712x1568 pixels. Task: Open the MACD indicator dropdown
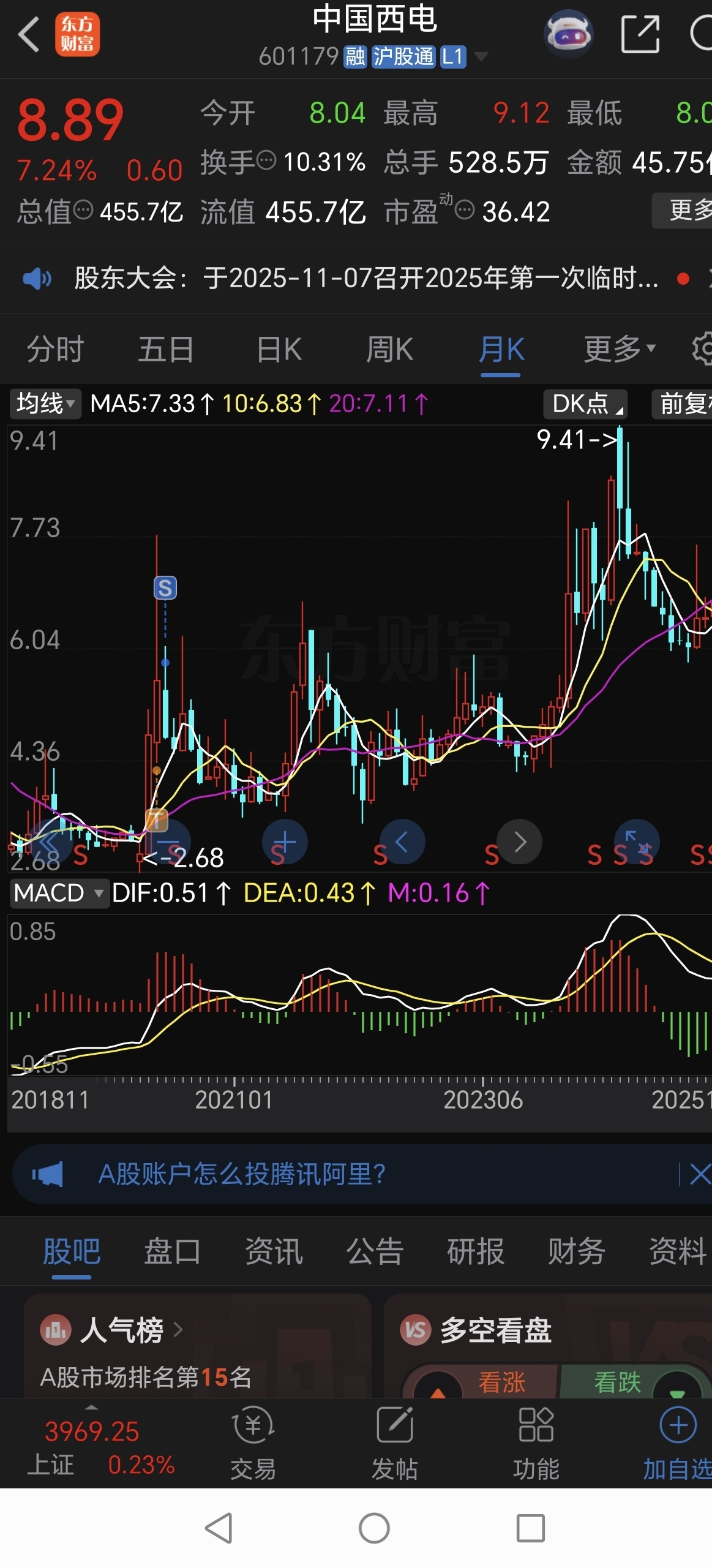(59, 893)
